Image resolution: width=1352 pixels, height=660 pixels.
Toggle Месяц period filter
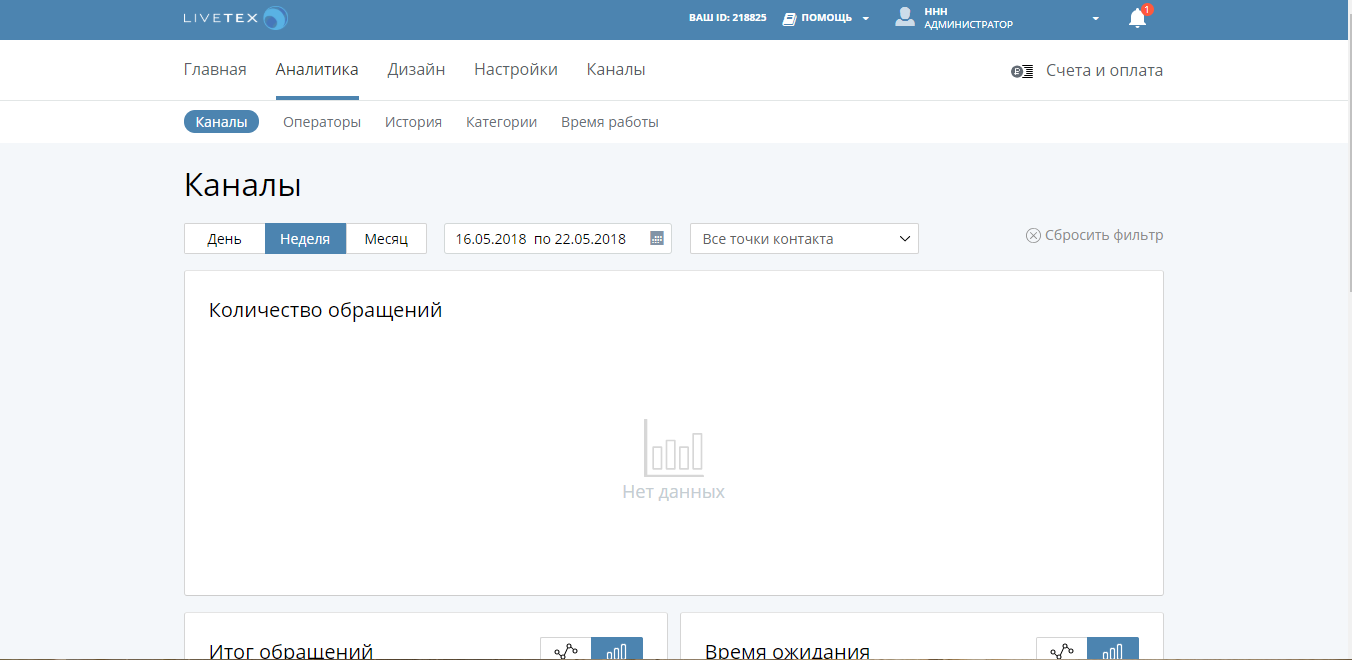(x=386, y=238)
